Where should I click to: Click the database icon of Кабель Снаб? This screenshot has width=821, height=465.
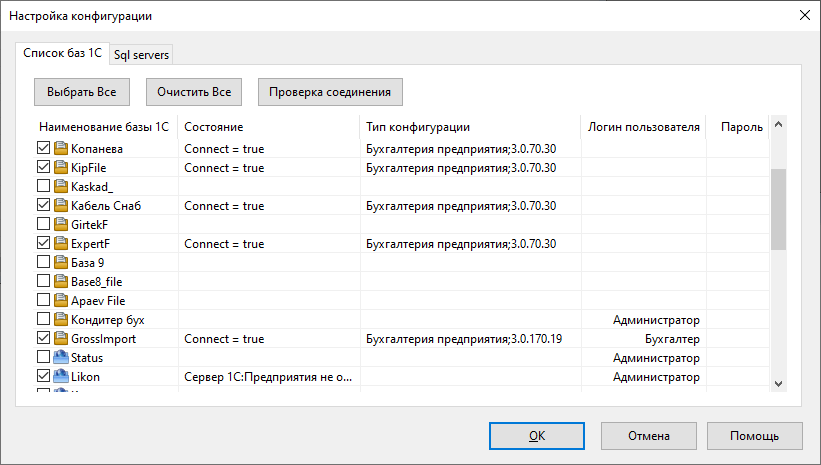(x=61, y=205)
